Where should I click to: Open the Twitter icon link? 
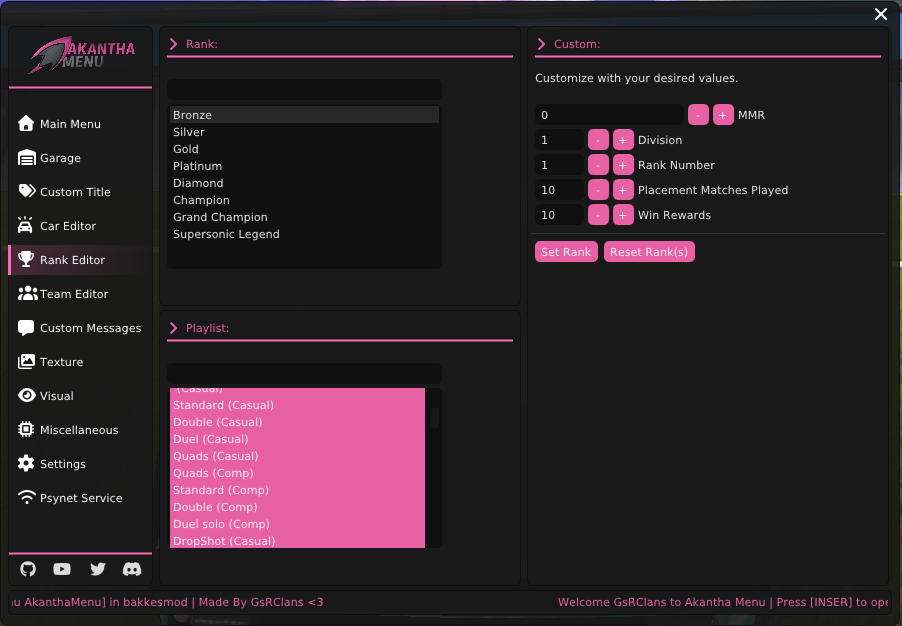[x=97, y=569]
